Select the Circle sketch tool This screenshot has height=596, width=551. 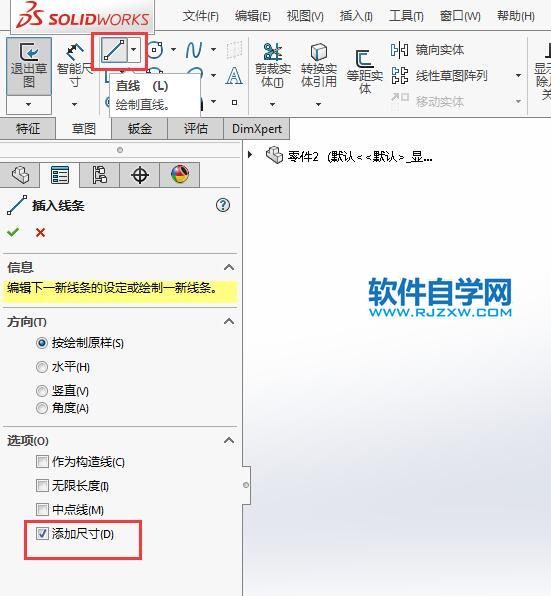155,50
